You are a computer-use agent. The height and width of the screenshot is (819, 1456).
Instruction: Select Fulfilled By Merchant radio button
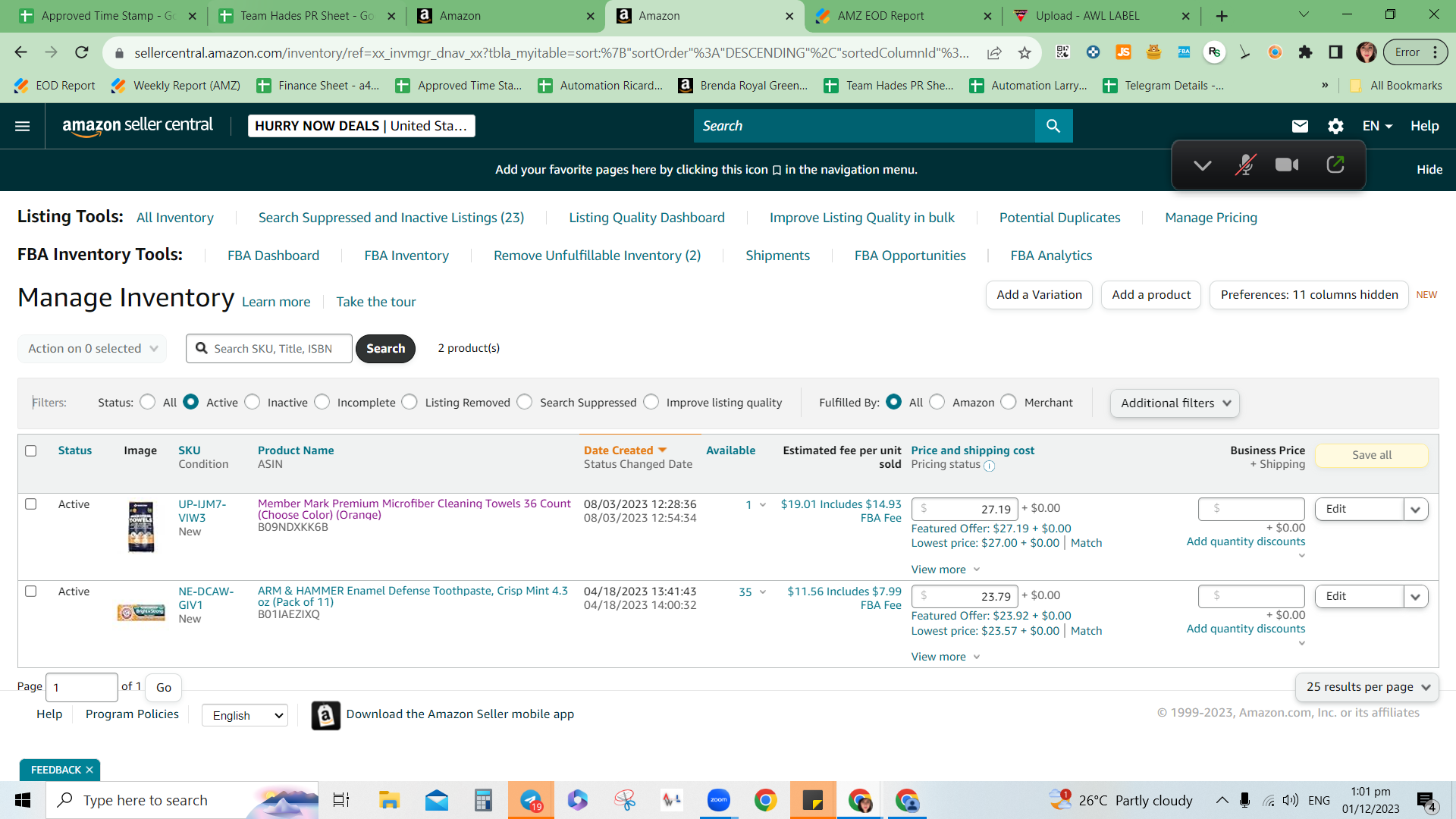pos(1009,402)
